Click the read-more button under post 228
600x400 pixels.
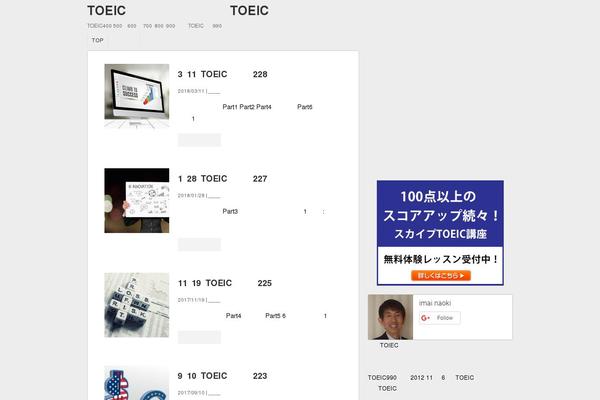coord(199,140)
